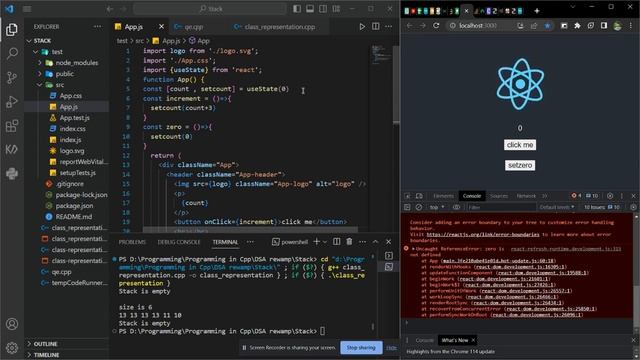Open Source Control view in VS Code
Screen dimensions: 640x360
[x=12, y=78]
